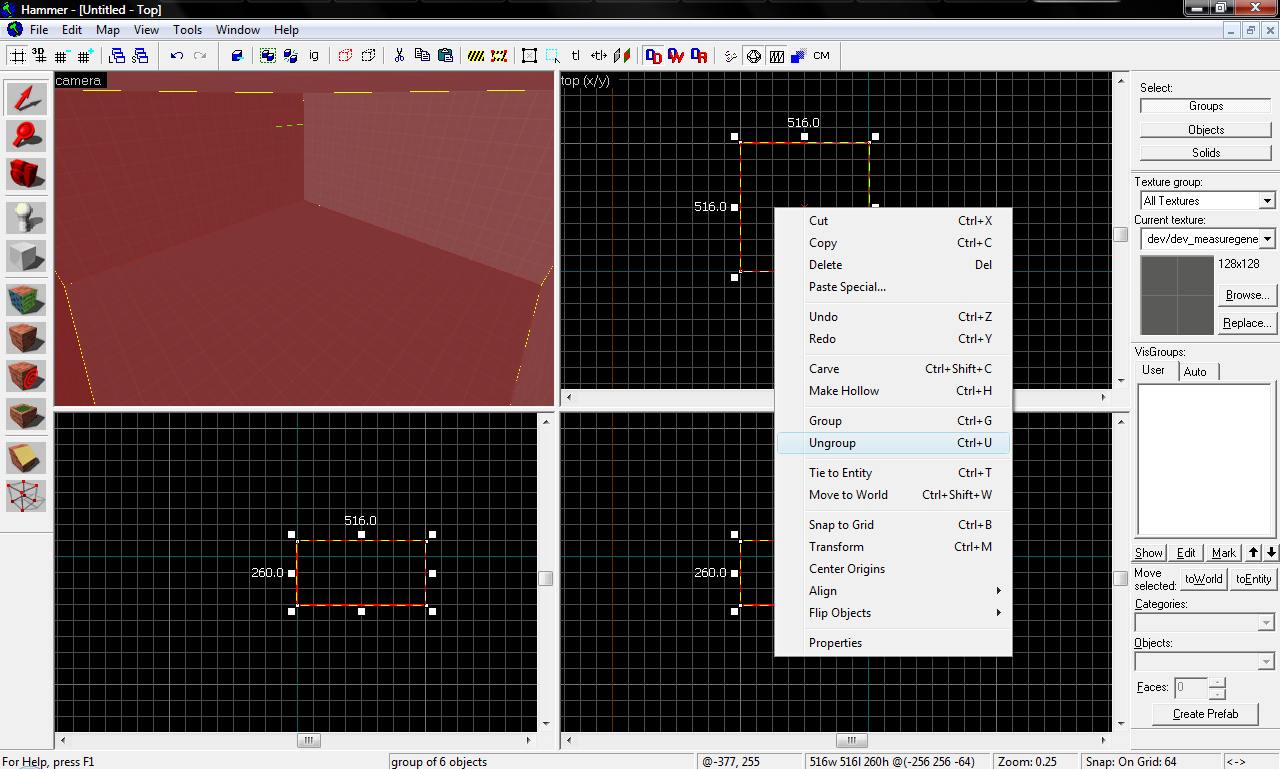Toggle the Solids selection mode
The width and height of the screenshot is (1280, 769).
pyautogui.click(x=1205, y=153)
